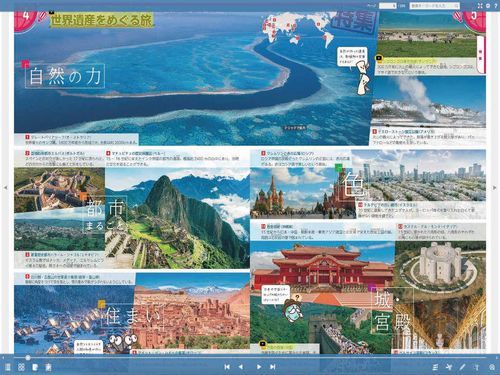Click the left edge previous-page arrow
500x375 pixels.
click(5, 188)
